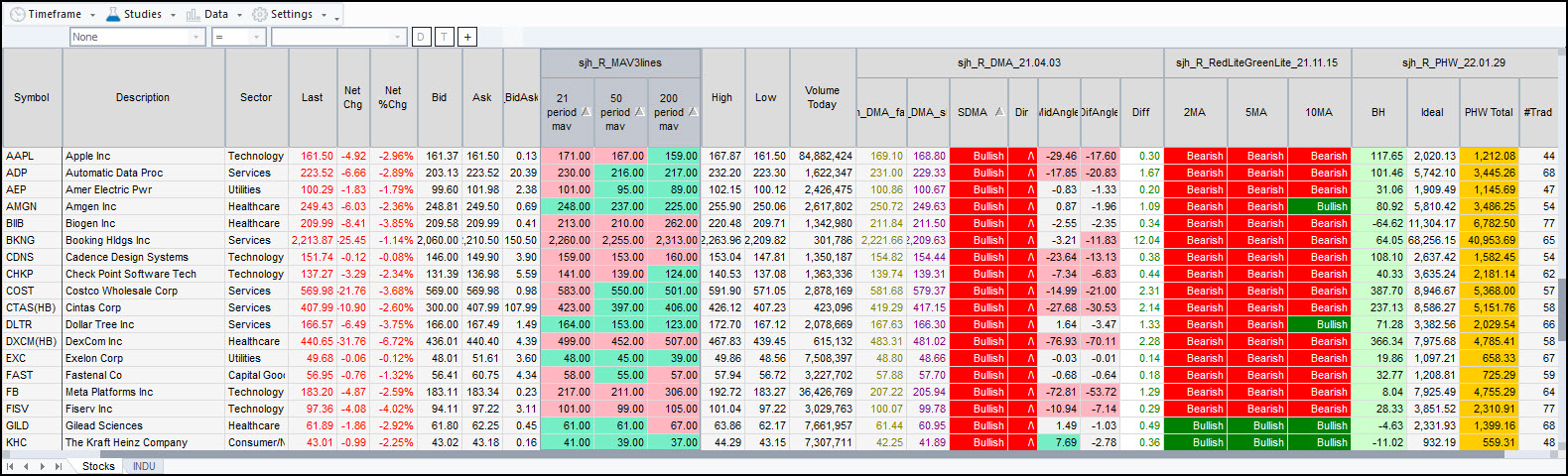Click the Capital Goods sector cell for FAST
Image resolution: width=1568 pixels, height=476 pixels.
[x=256, y=375]
